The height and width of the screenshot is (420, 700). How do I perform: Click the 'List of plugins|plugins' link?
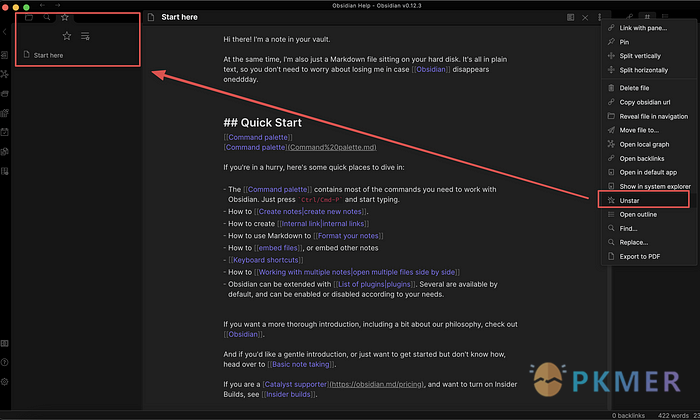pos(375,284)
